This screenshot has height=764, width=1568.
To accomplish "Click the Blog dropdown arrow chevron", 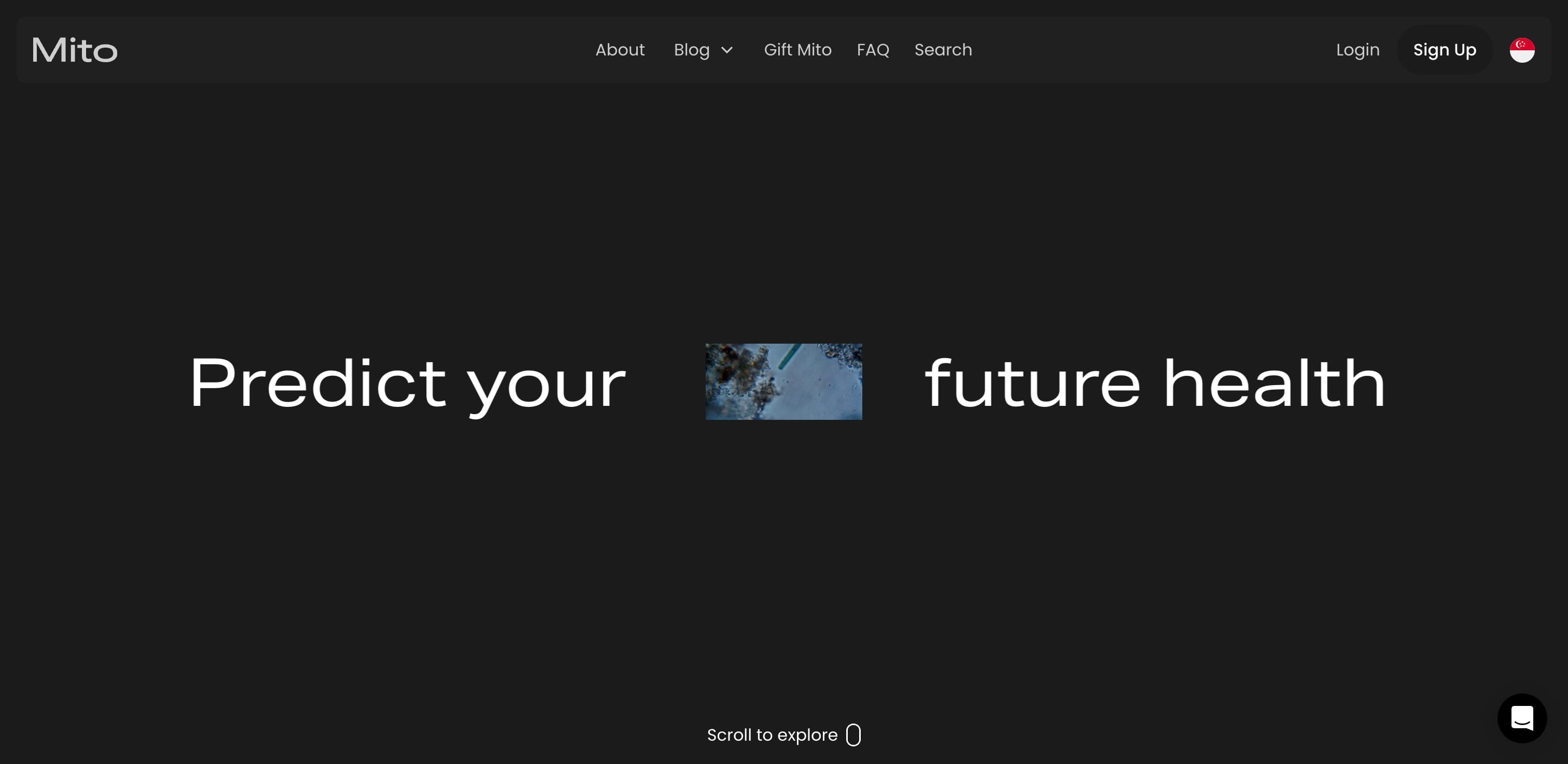I will 727,50.
